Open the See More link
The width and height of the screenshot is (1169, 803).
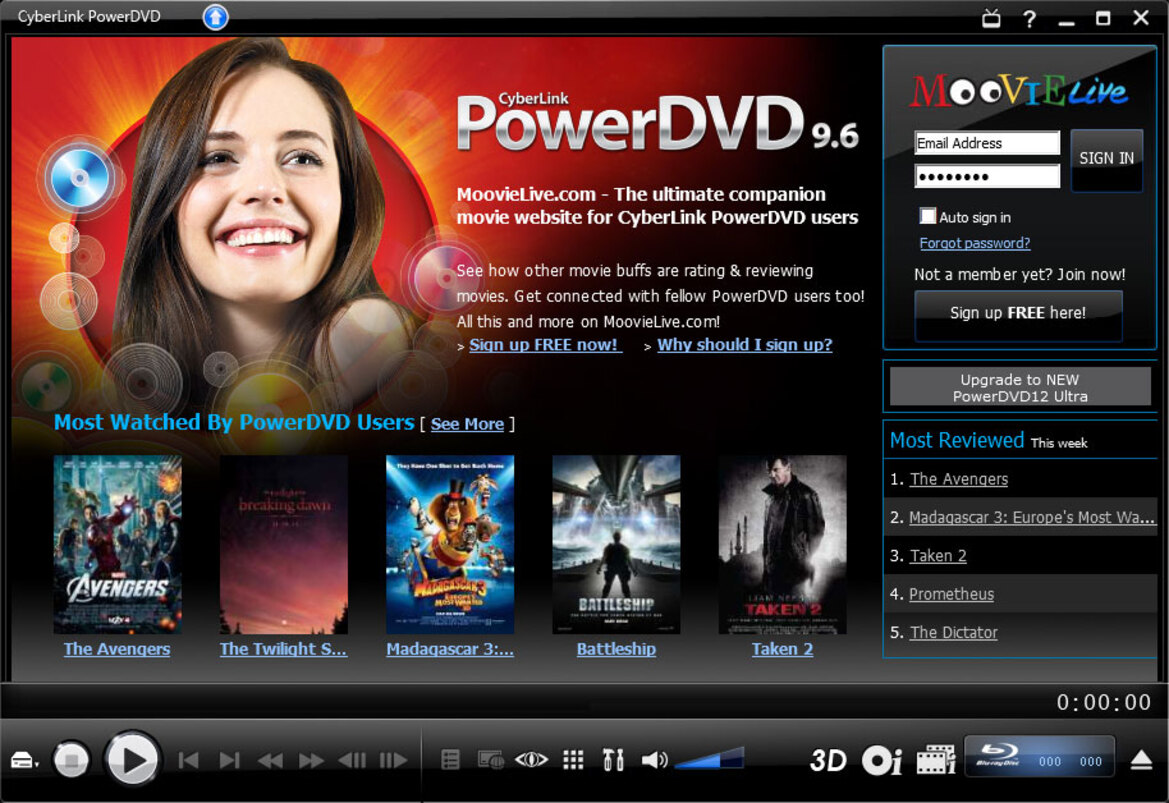click(x=467, y=424)
